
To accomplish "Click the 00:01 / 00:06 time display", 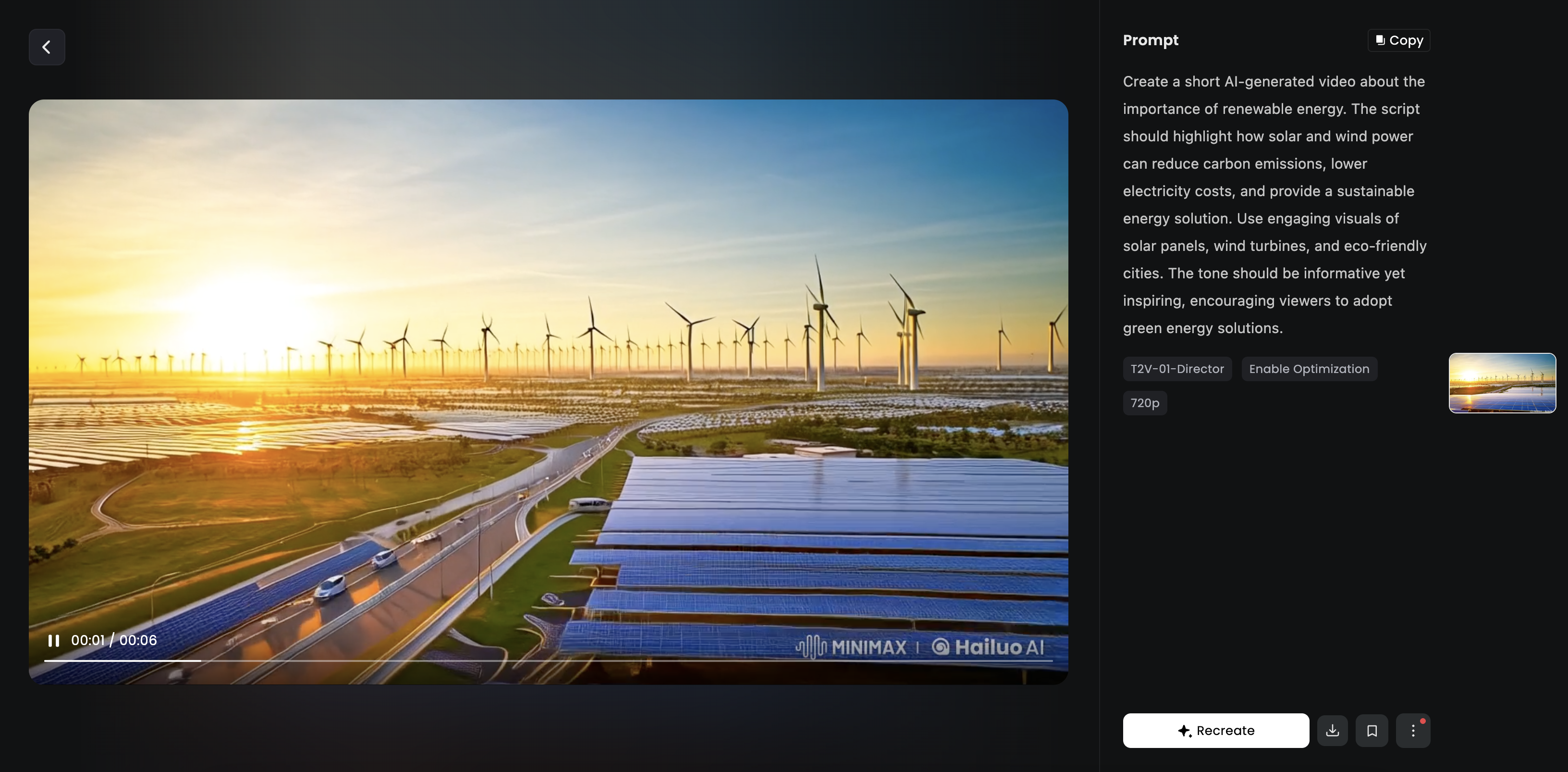I will click(114, 640).
